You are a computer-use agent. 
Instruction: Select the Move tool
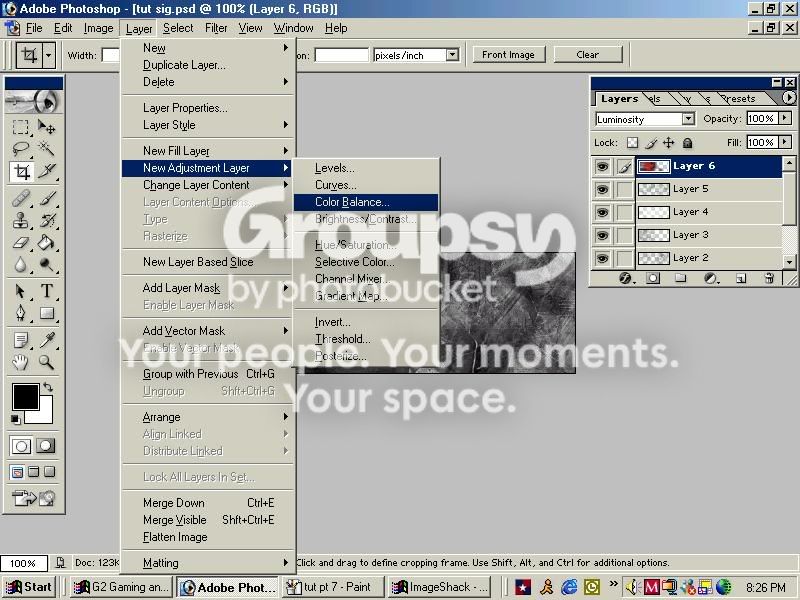click(x=47, y=127)
